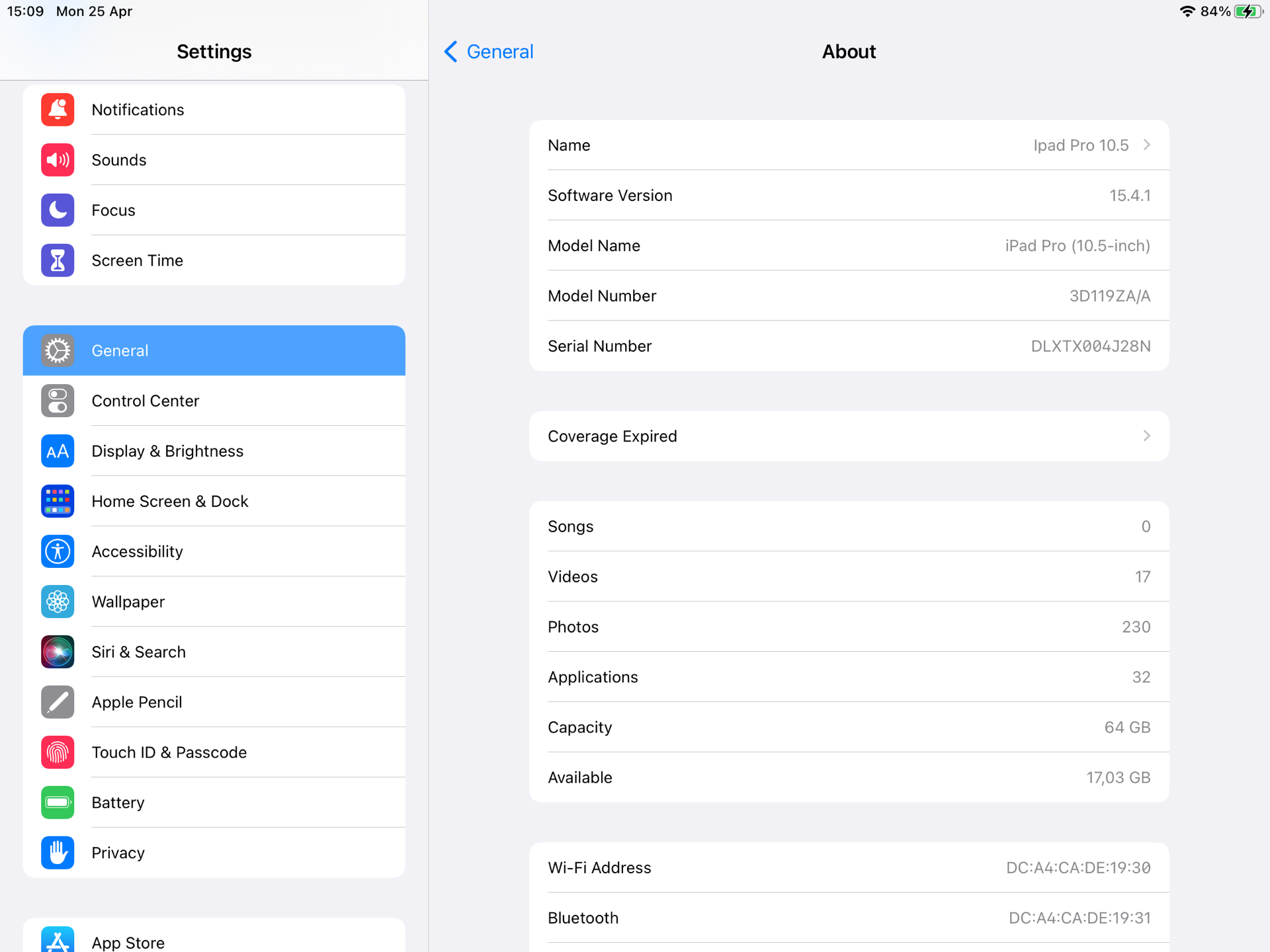Tap the Software Version 15.4.1 value

(x=1130, y=196)
